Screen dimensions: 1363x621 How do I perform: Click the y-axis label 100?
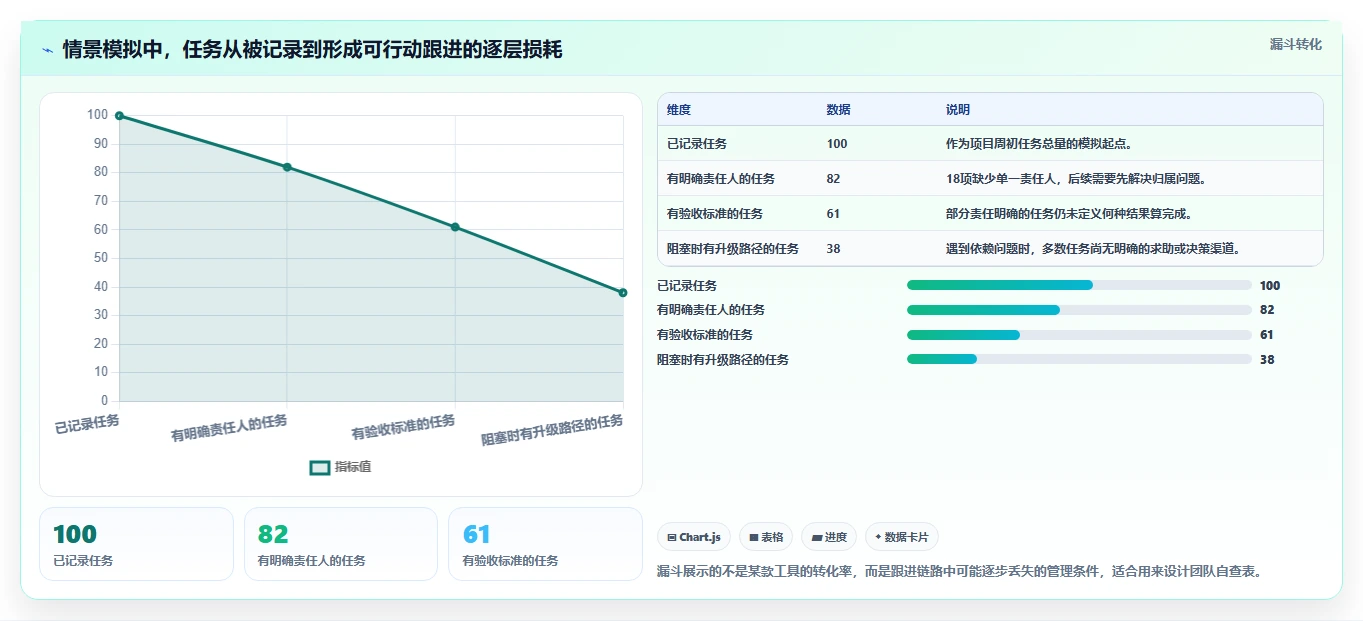[97, 115]
